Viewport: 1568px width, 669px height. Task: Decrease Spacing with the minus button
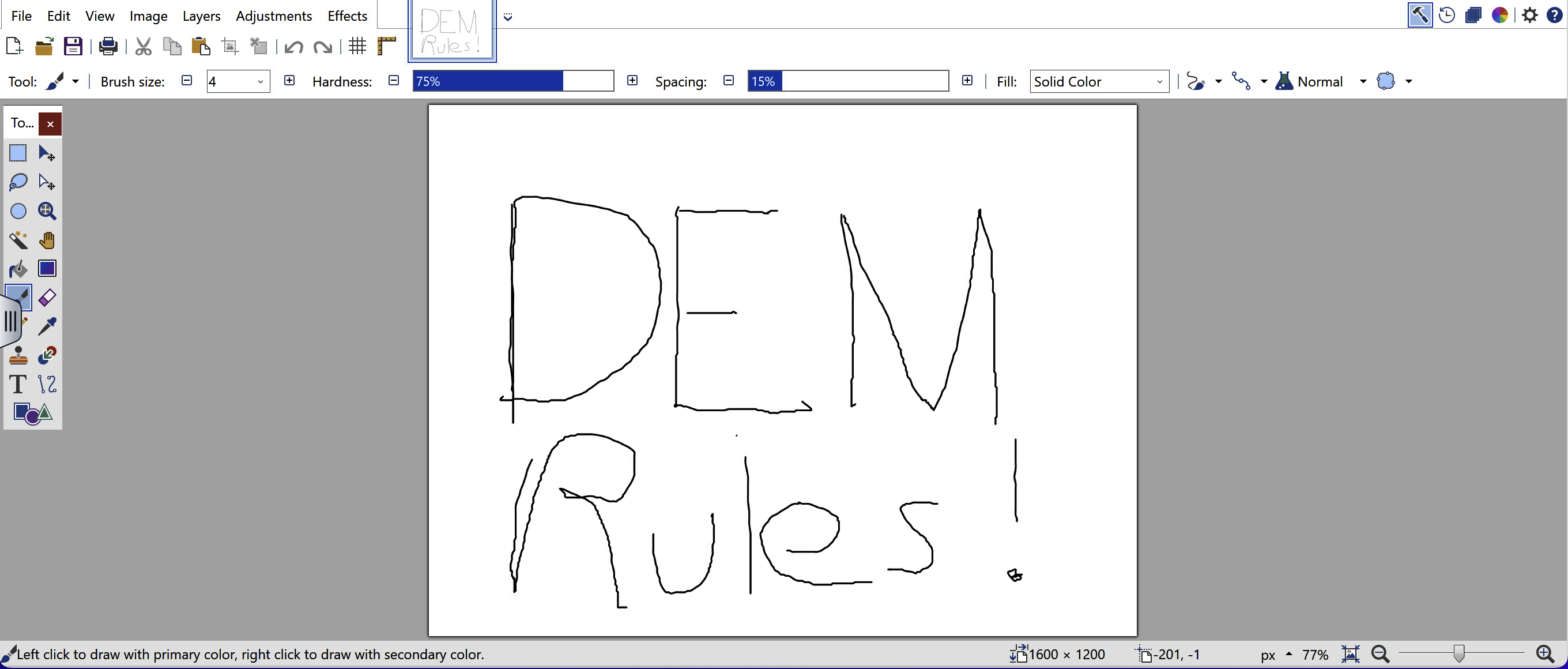729,81
